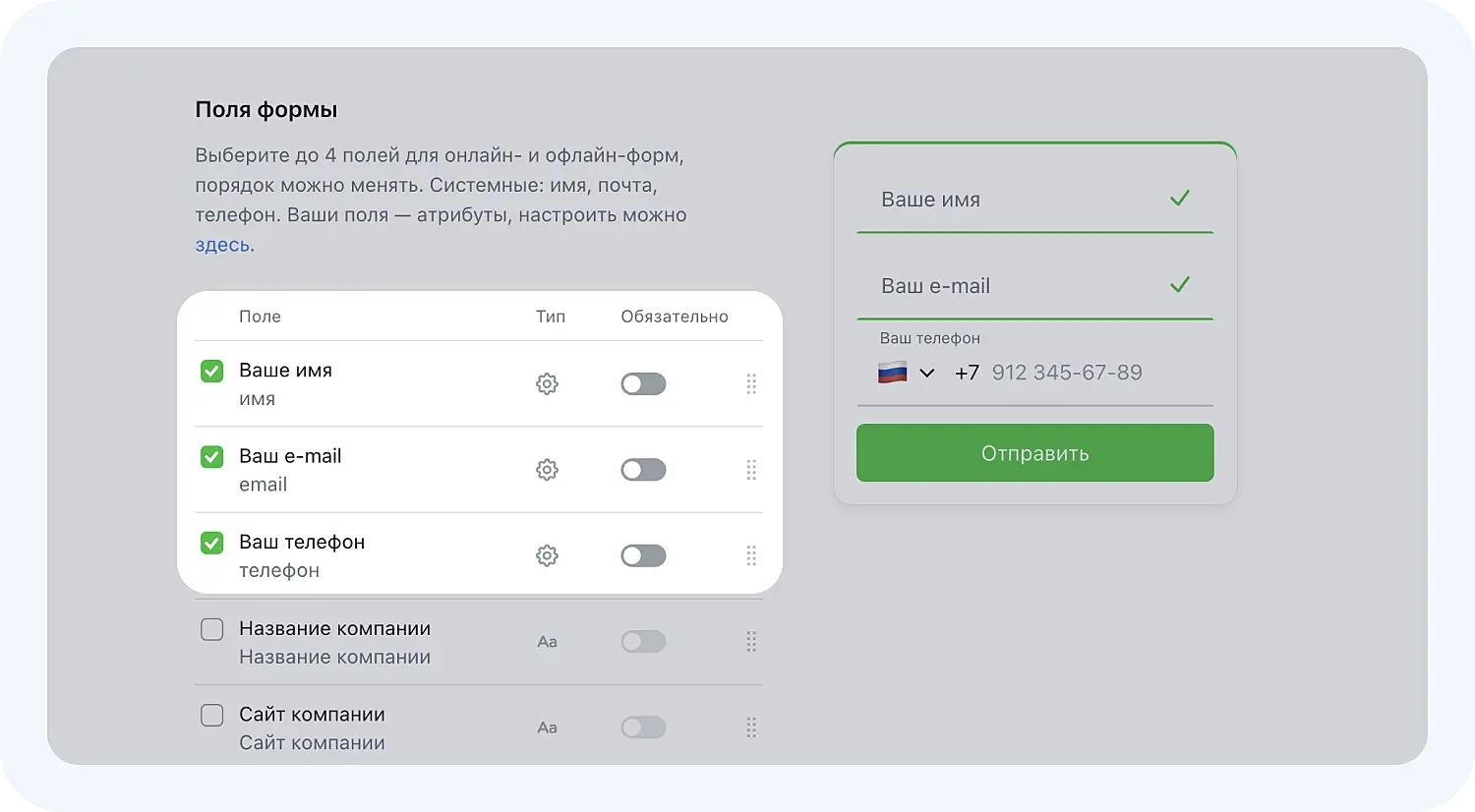Make Ваше имя field required
The image size is (1475, 812).
point(643,383)
